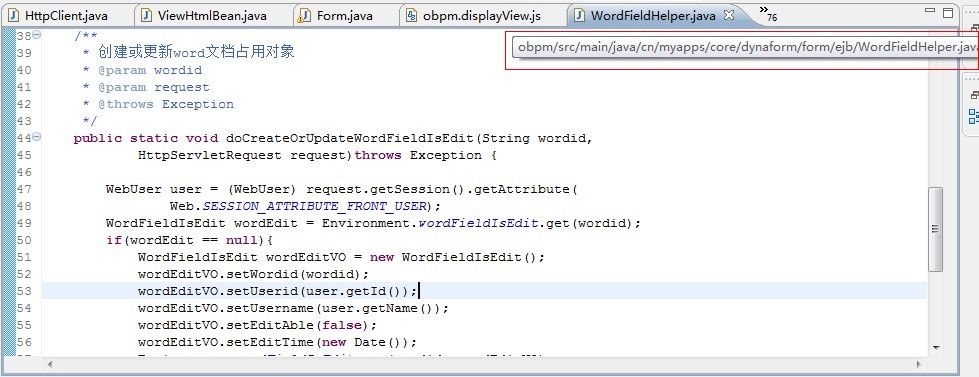The height and width of the screenshot is (377, 979).
Task: Click the vertical scrollbar thumb
Action: pyautogui.click(x=935, y=229)
